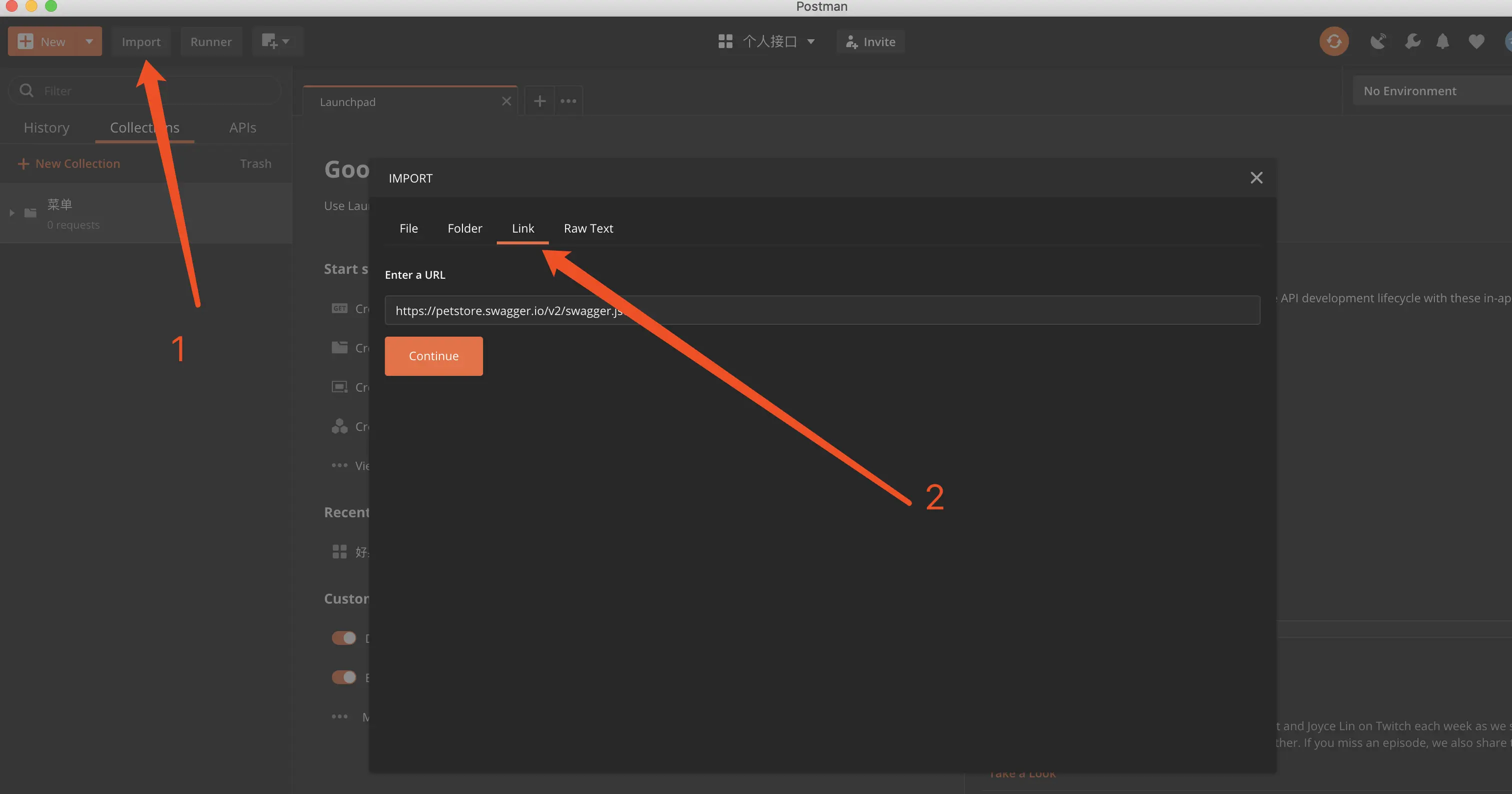
Task: Switch to the Raw Text tab
Action: (x=588, y=229)
